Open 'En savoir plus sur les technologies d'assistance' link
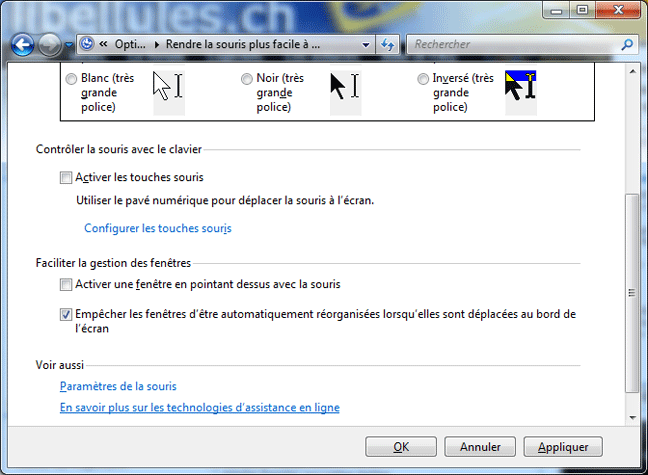This screenshot has height=475, width=648. (x=200, y=408)
